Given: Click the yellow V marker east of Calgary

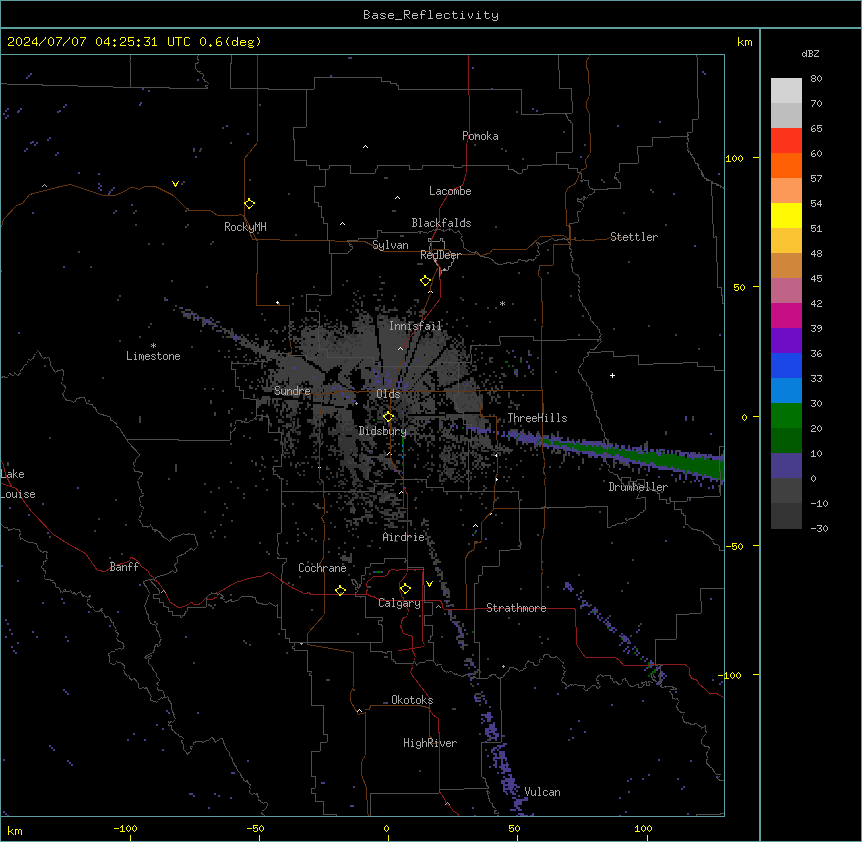Looking at the screenshot, I should click(429, 584).
